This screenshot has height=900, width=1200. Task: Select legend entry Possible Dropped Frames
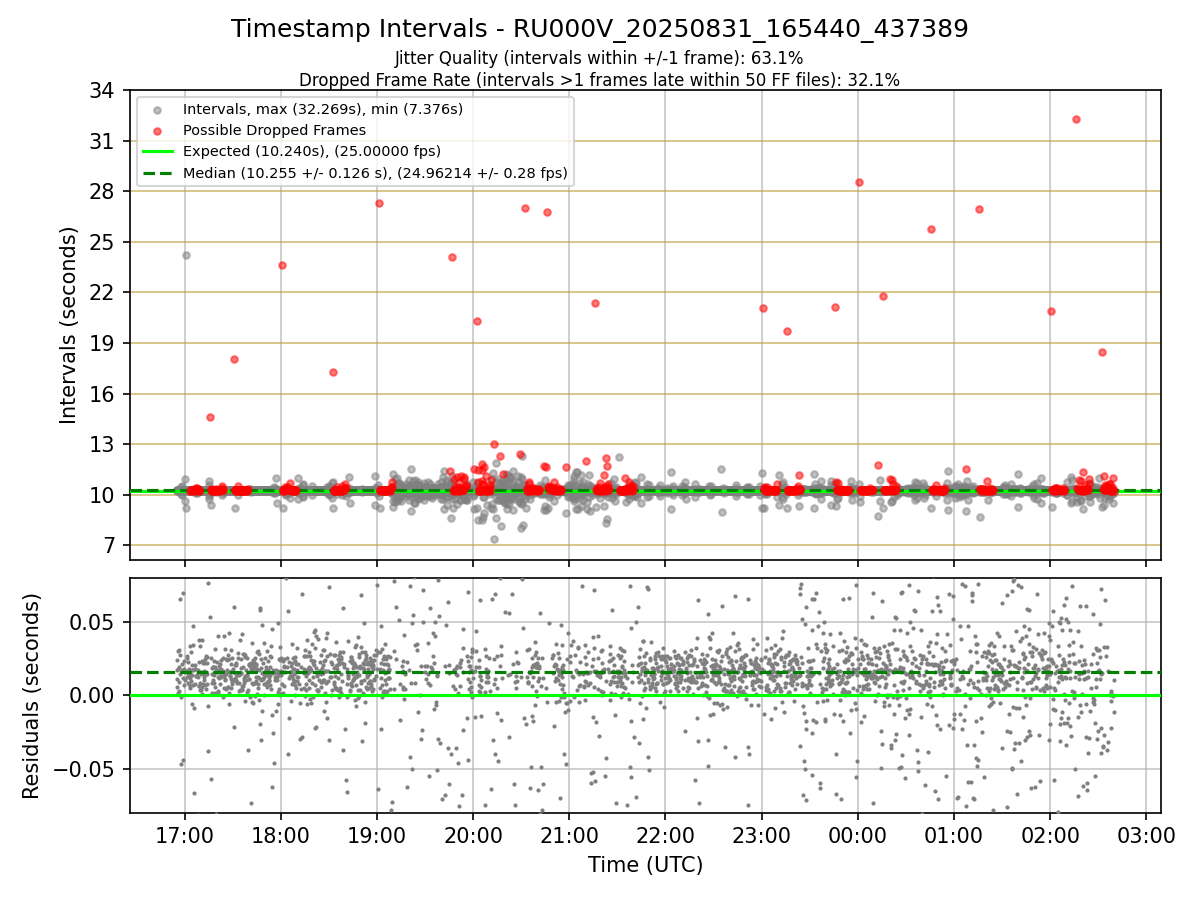click(274, 130)
